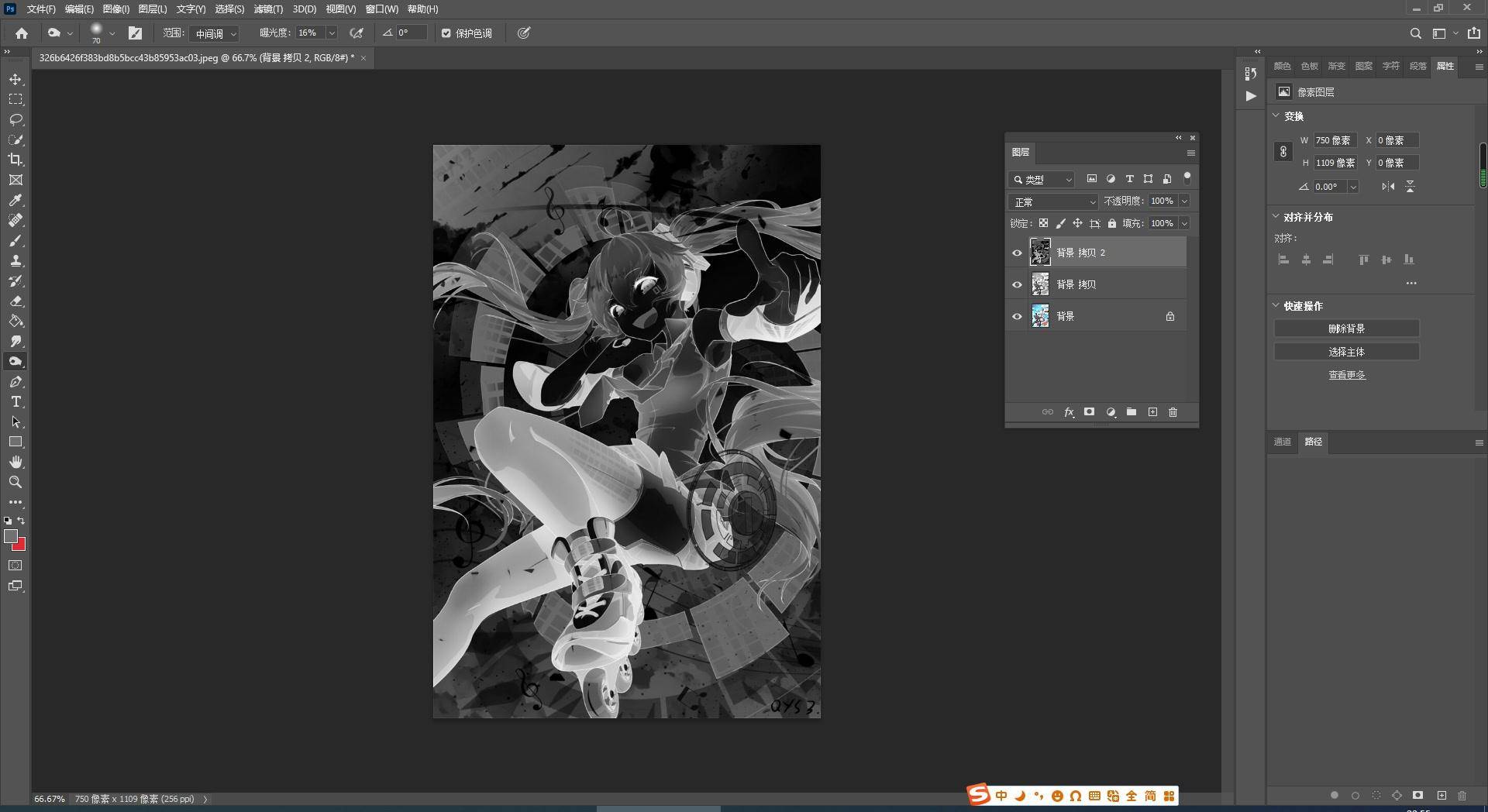Image resolution: width=1488 pixels, height=812 pixels.
Task: Open the search icon in top right
Action: tap(1416, 33)
